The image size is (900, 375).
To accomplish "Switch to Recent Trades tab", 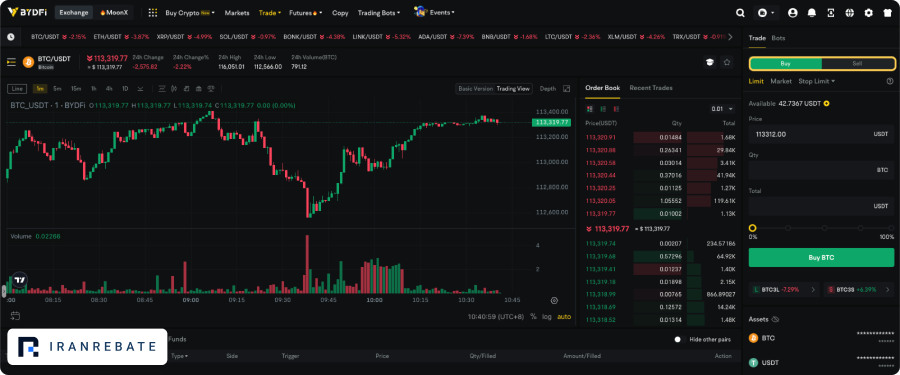I will [651, 88].
